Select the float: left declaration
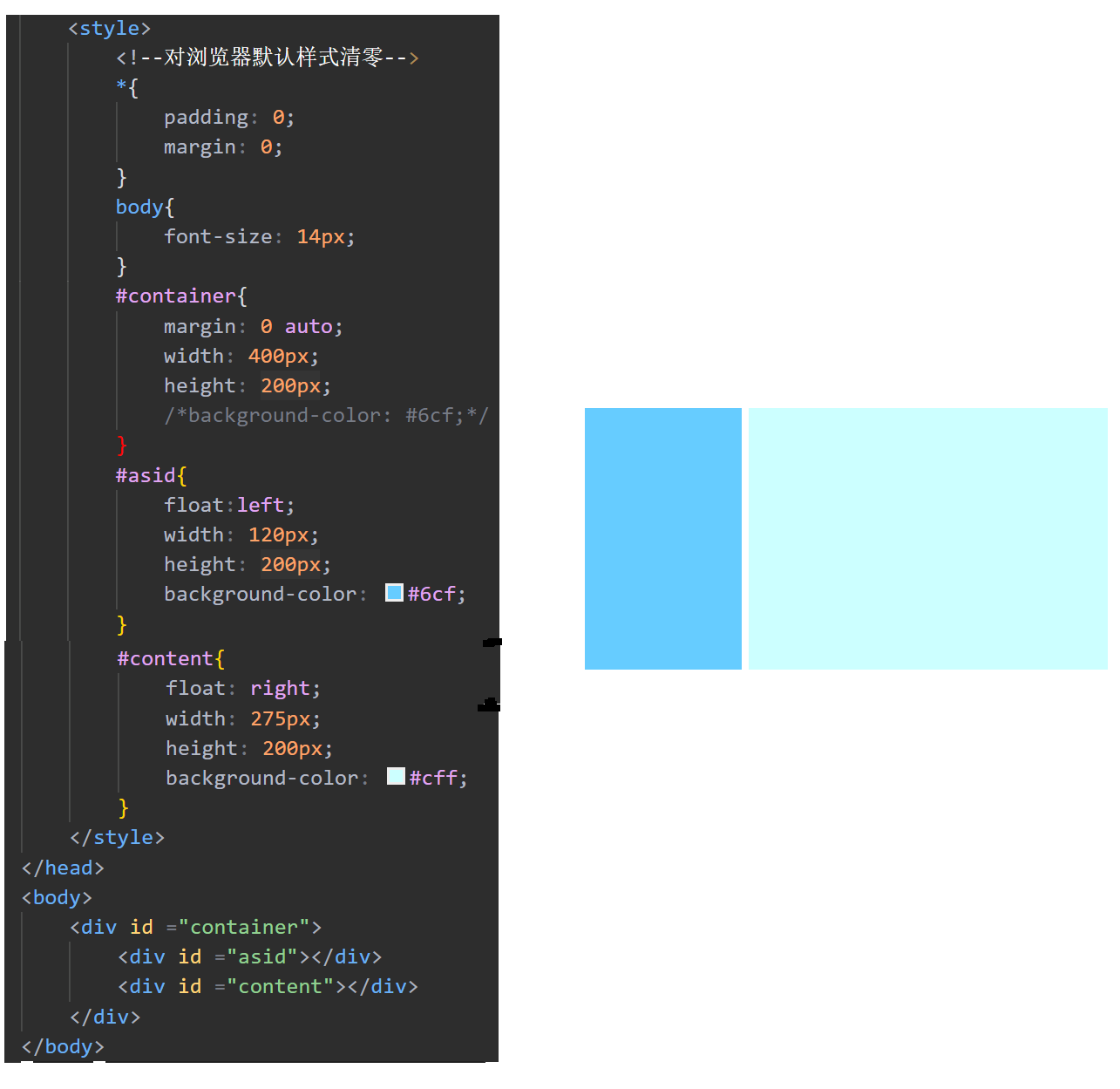Screen dimensions: 1120x1089 (x=227, y=504)
